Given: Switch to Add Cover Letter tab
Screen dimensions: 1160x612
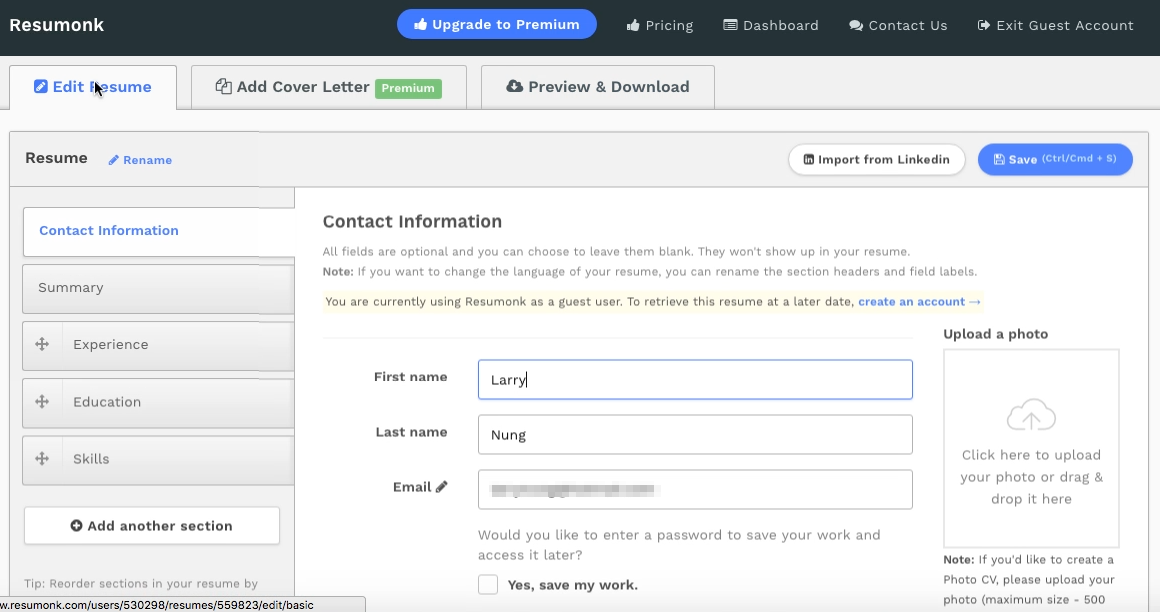Looking at the screenshot, I should pos(328,87).
